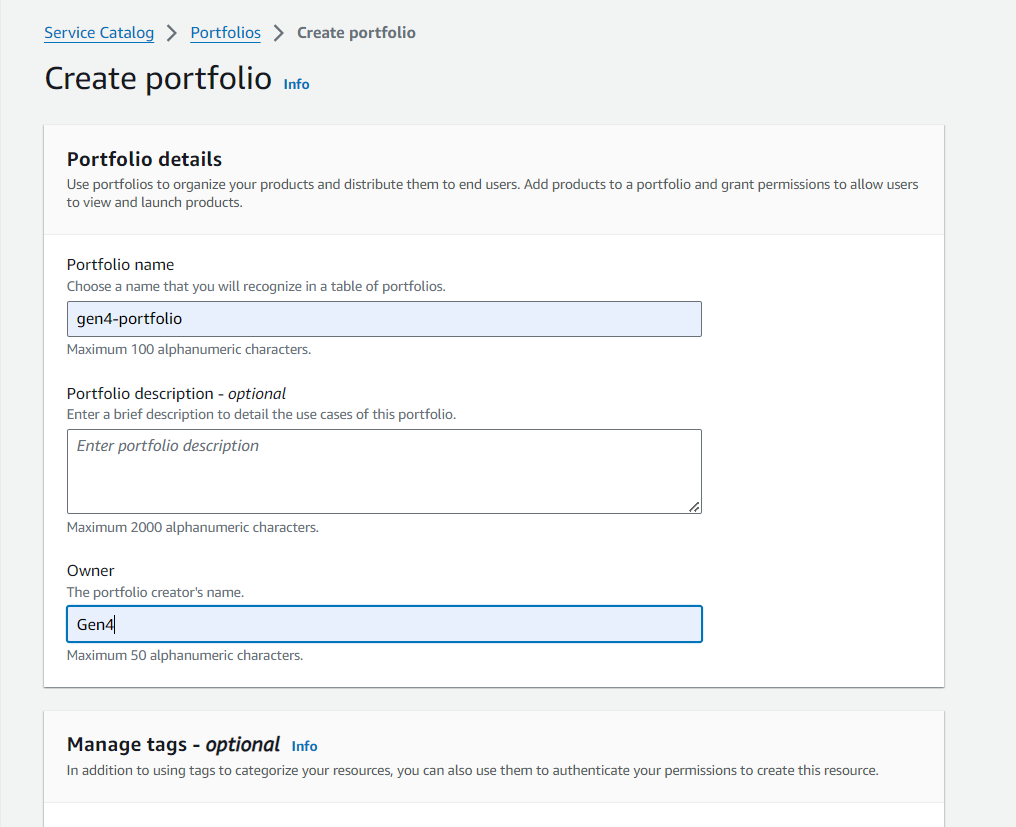Open the Service Catalog breadcrumb link
The width and height of the screenshot is (1016, 827).
(x=99, y=32)
